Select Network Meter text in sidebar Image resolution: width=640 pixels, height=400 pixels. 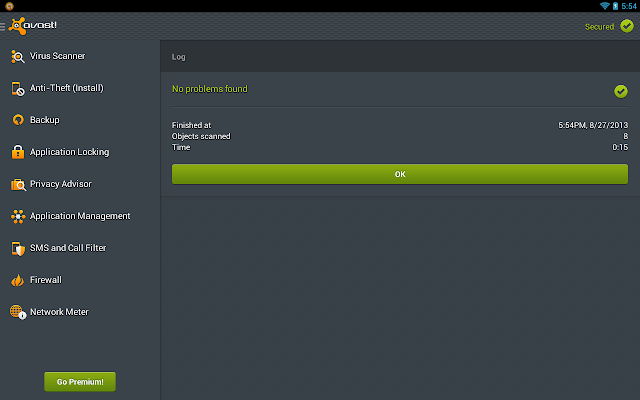point(59,312)
